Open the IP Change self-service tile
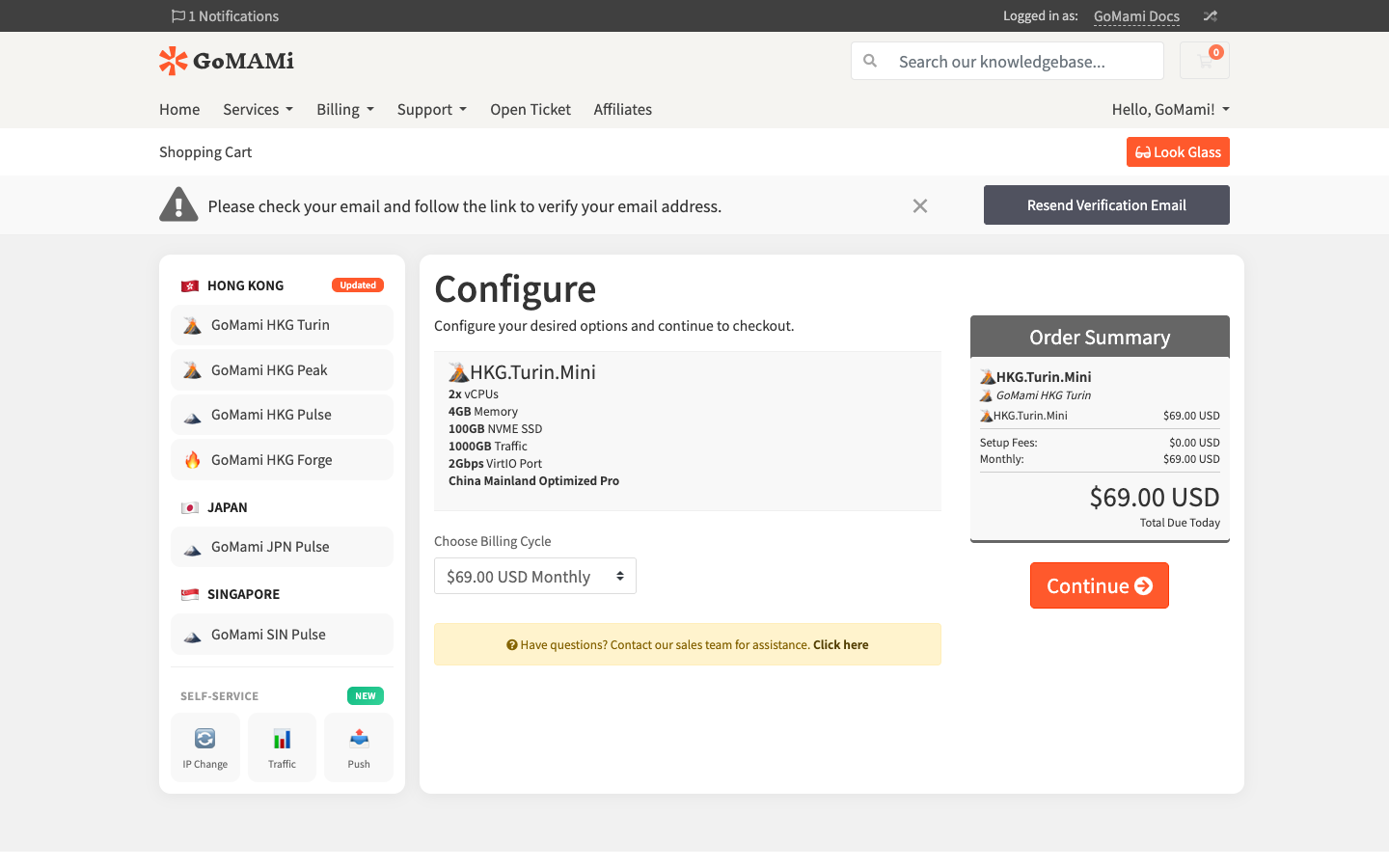This screenshot has height=868, width=1389. 205,747
